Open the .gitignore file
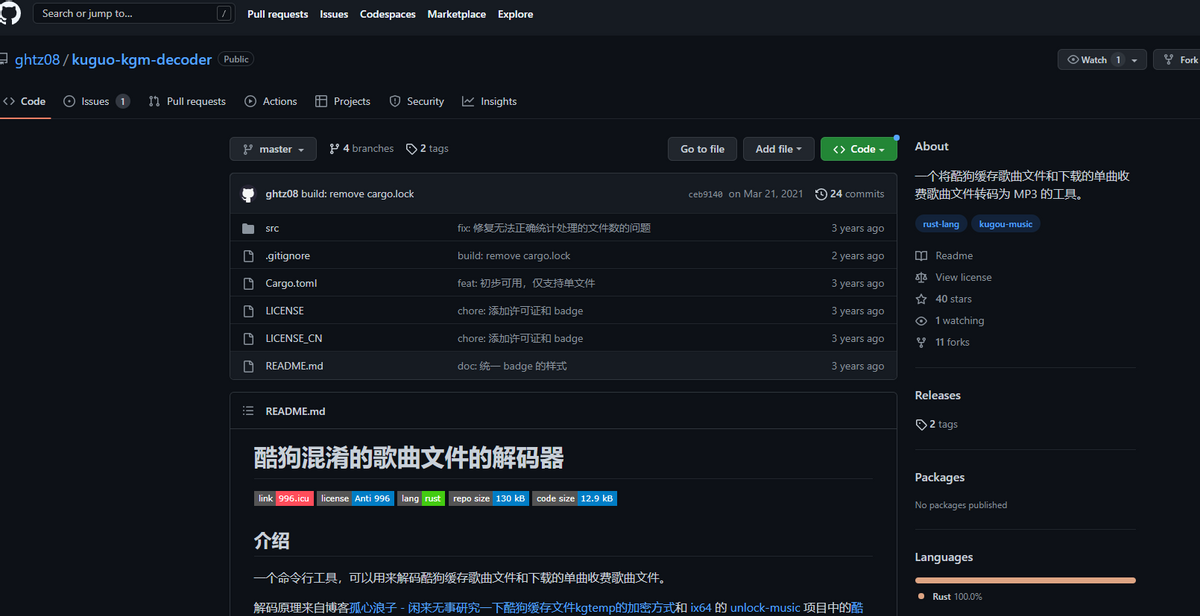 (x=288, y=256)
